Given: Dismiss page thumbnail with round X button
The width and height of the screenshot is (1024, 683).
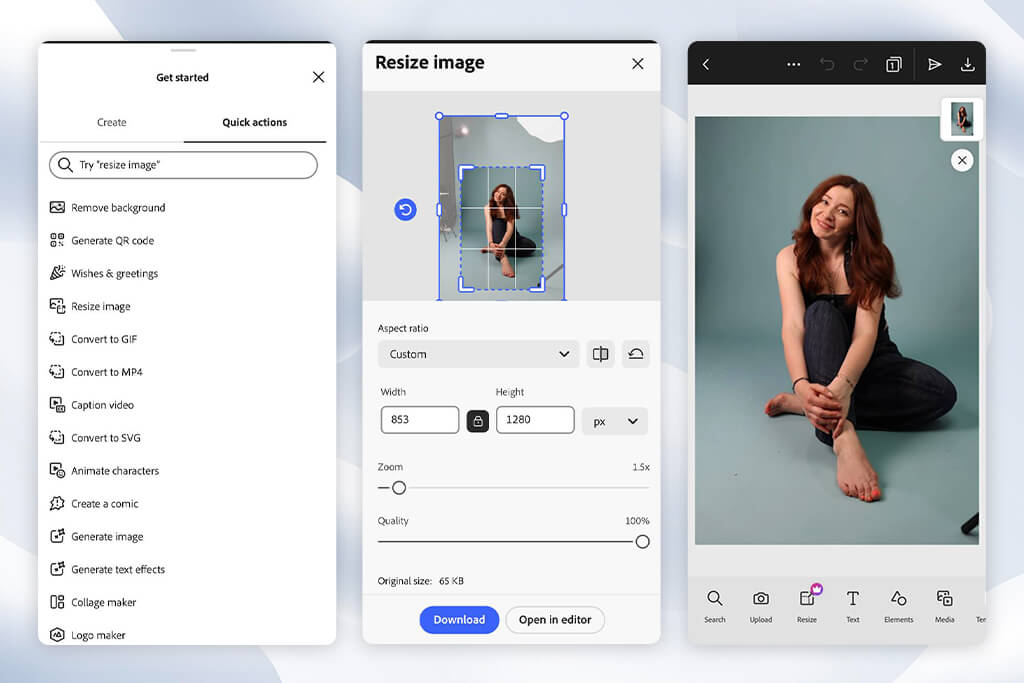Looking at the screenshot, I should tap(962, 160).
